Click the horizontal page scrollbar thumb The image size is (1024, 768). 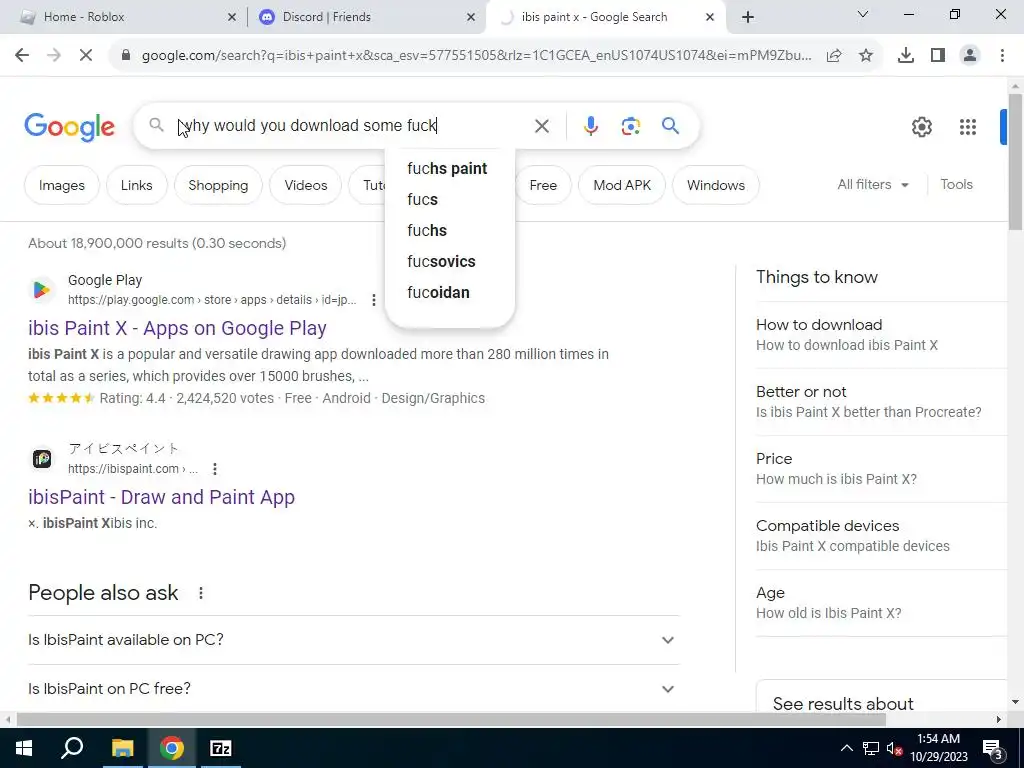pos(451,720)
